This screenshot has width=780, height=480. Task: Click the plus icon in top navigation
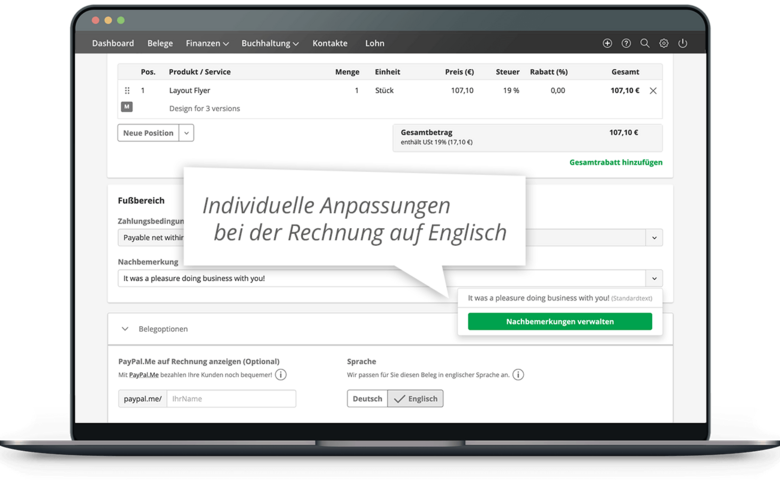point(608,44)
